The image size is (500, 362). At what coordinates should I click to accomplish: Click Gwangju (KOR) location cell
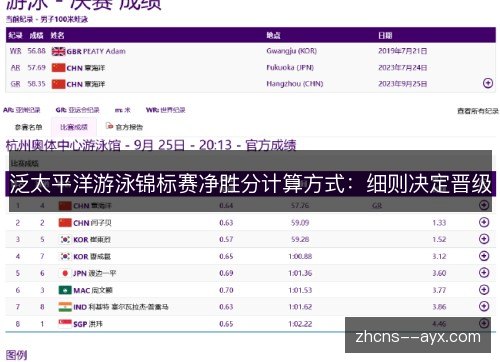coord(291,51)
